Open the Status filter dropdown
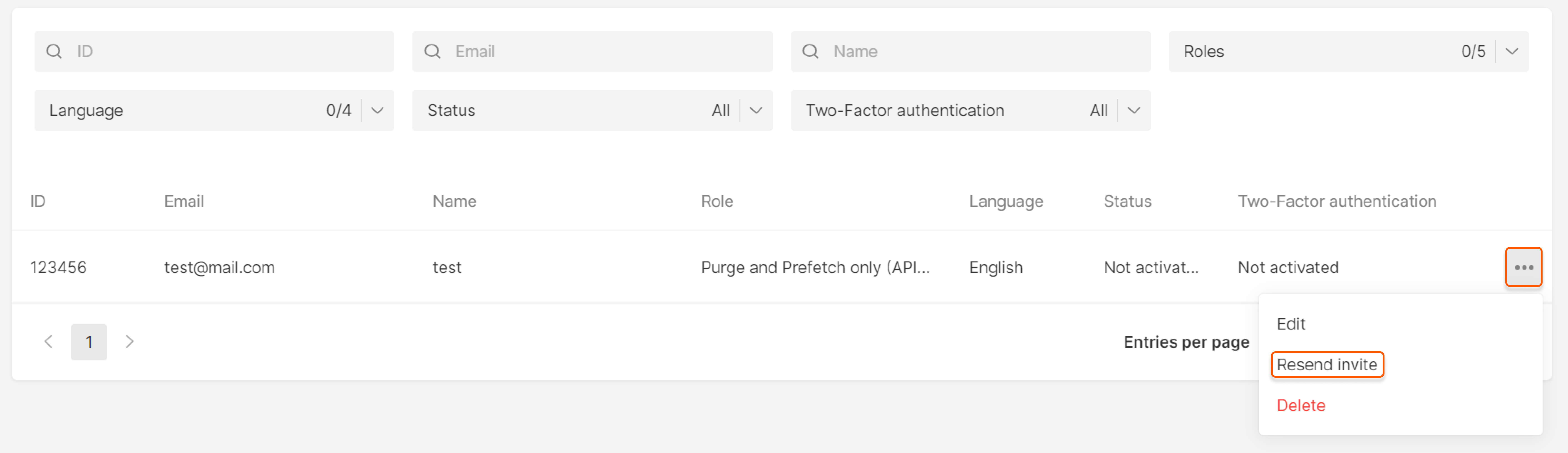Screen dimensions: 1568x453 [x=757, y=110]
